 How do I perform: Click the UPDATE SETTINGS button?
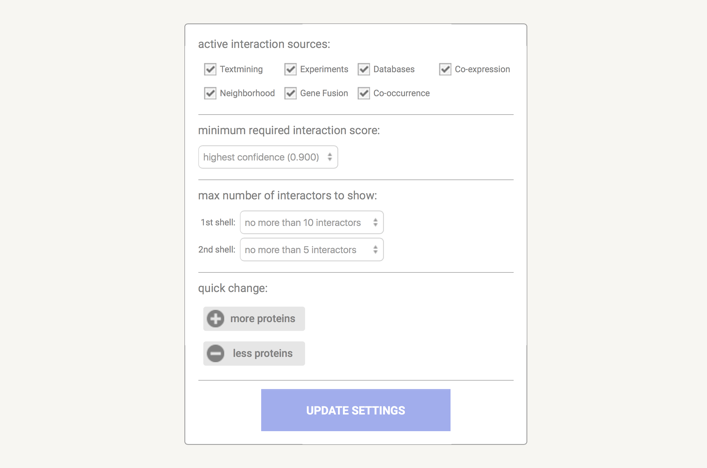[x=355, y=410]
